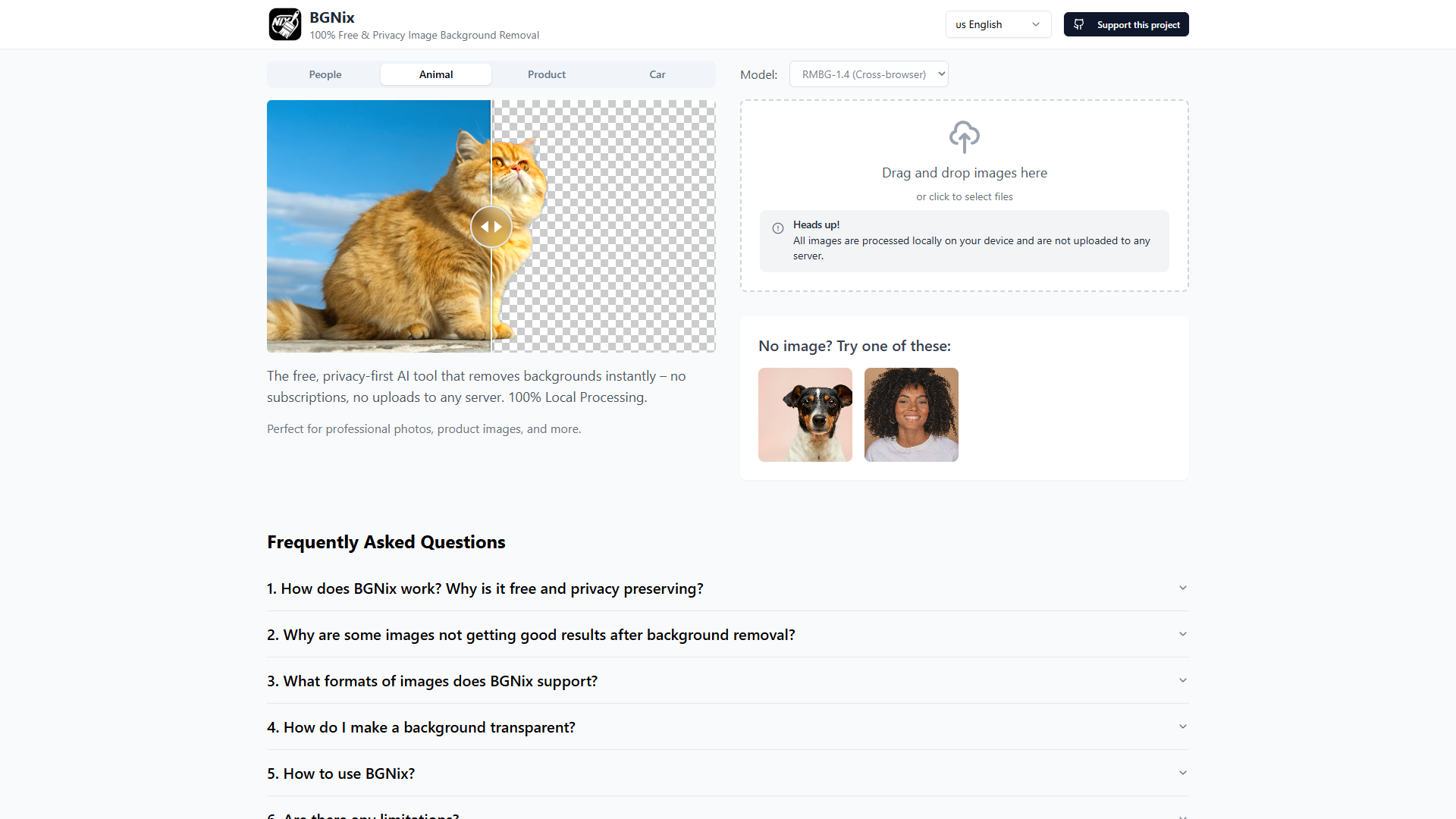Click 'or click to select files'
The width and height of the screenshot is (1456, 819).
(965, 196)
